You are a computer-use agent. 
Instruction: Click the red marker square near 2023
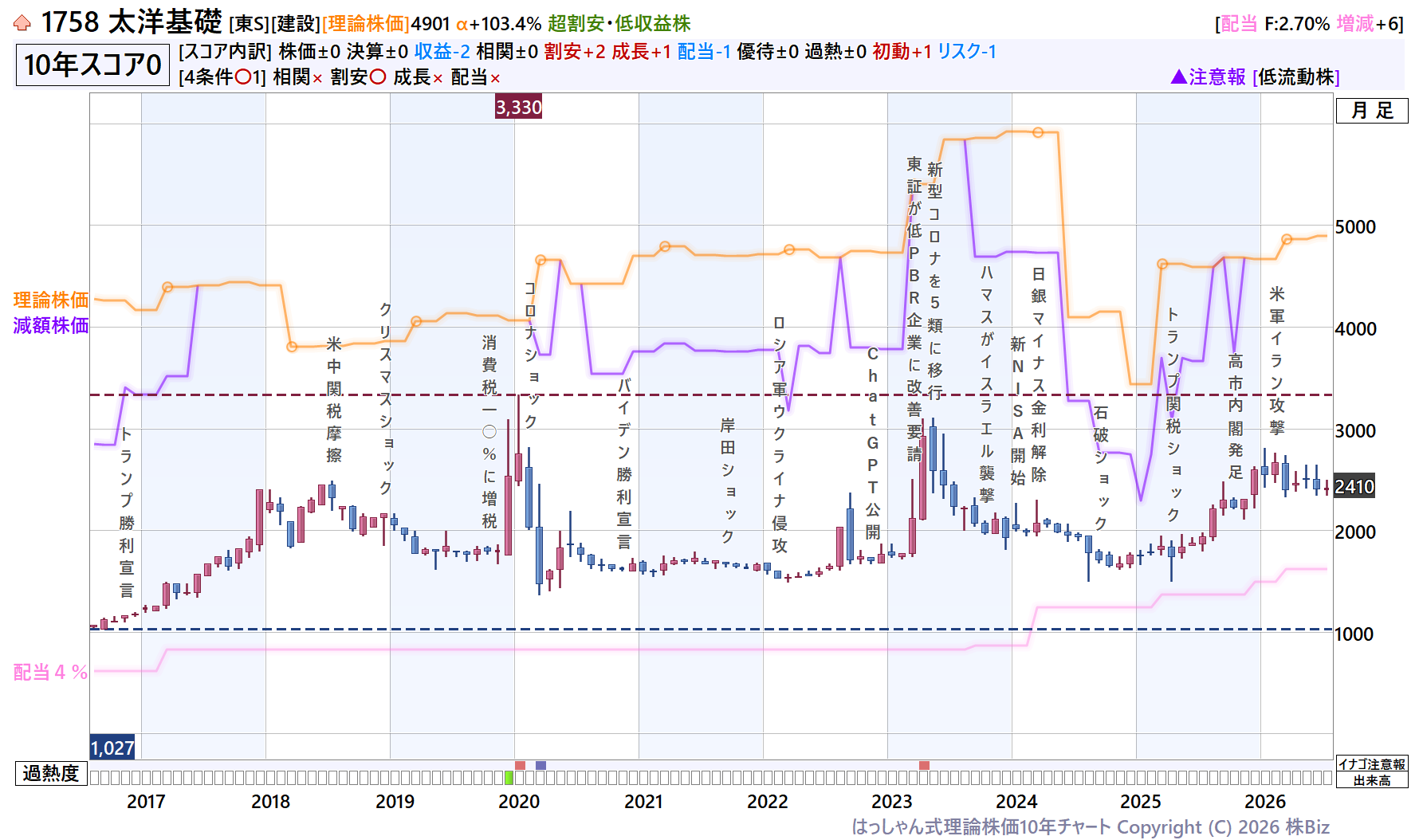tap(924, 765)
